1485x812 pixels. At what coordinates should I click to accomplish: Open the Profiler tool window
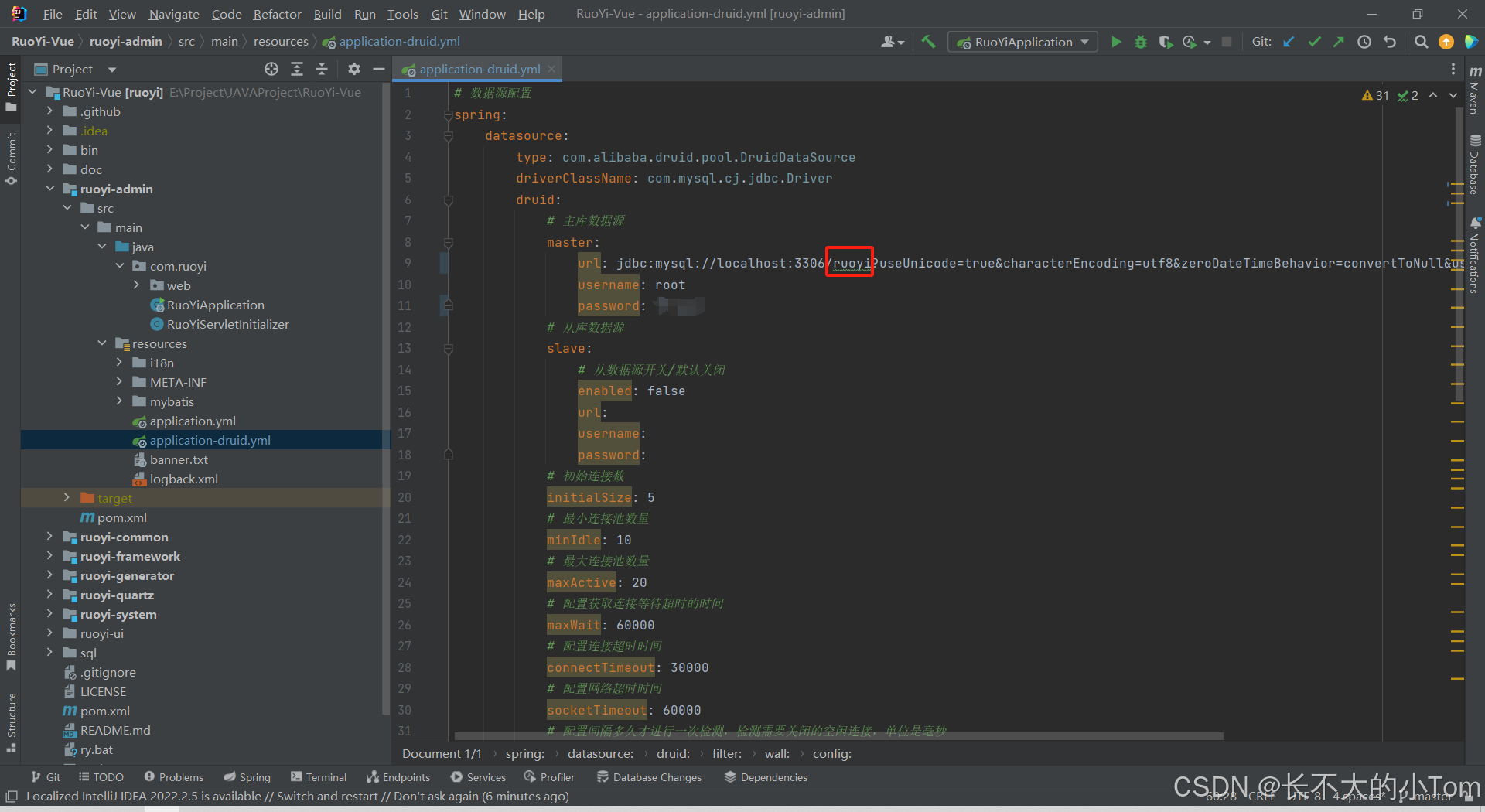[x=549, y=777]
